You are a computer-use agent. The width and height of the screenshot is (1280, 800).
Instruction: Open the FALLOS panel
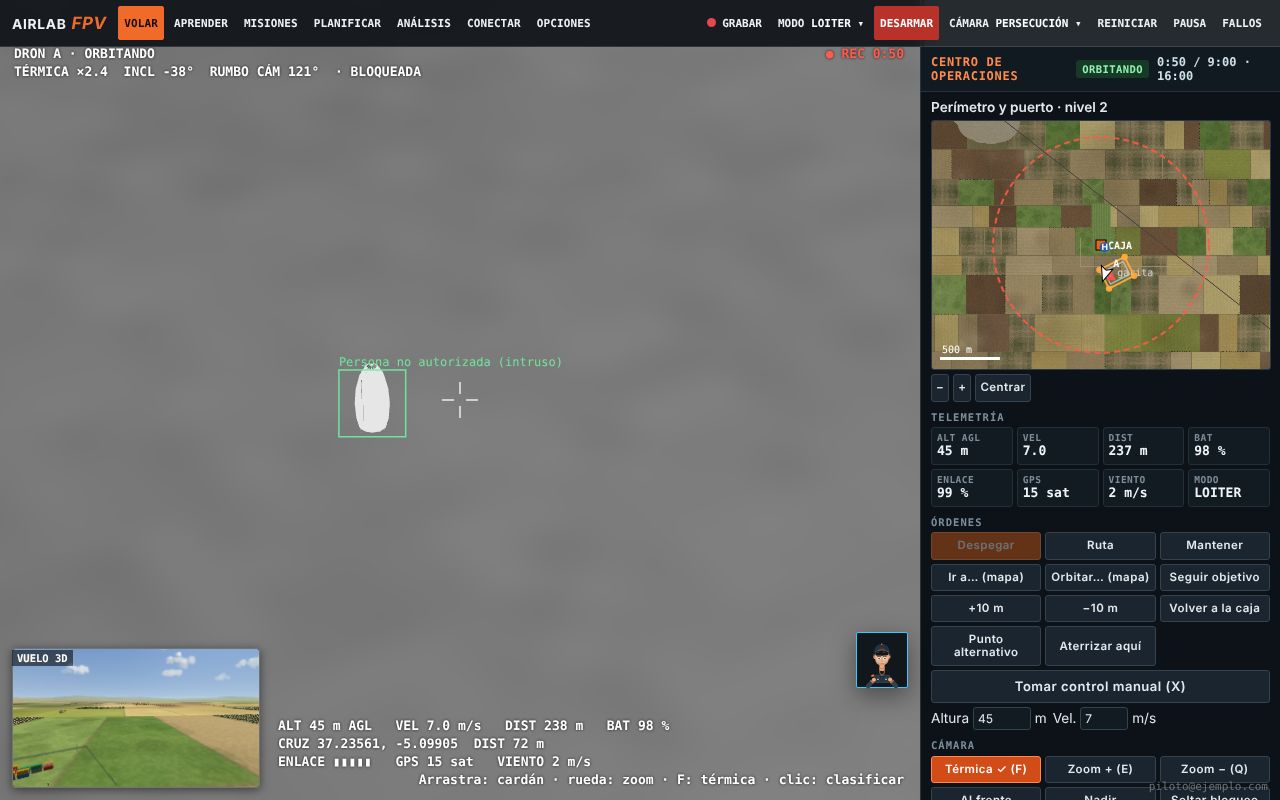coord(1242,23)
